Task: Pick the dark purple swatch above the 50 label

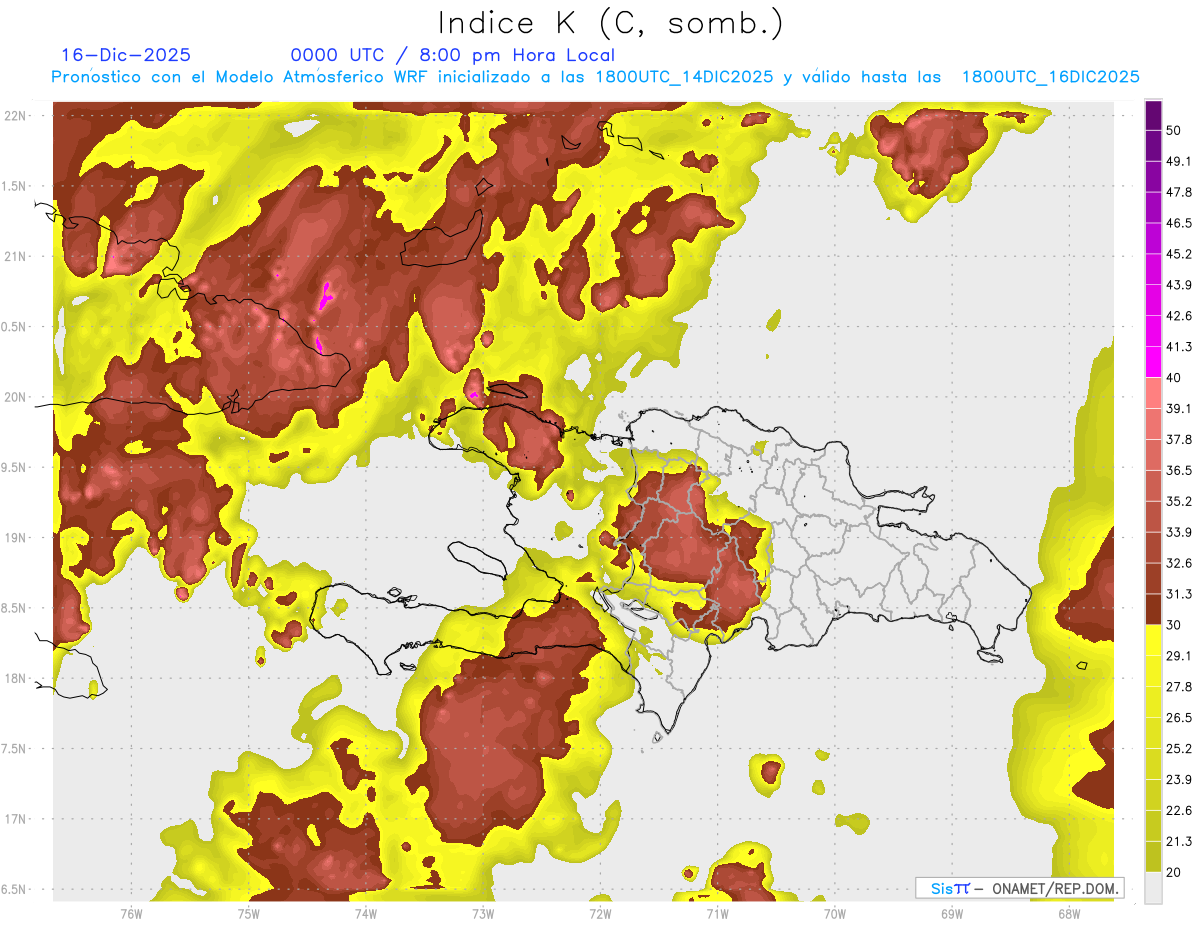Action: 1153,115
